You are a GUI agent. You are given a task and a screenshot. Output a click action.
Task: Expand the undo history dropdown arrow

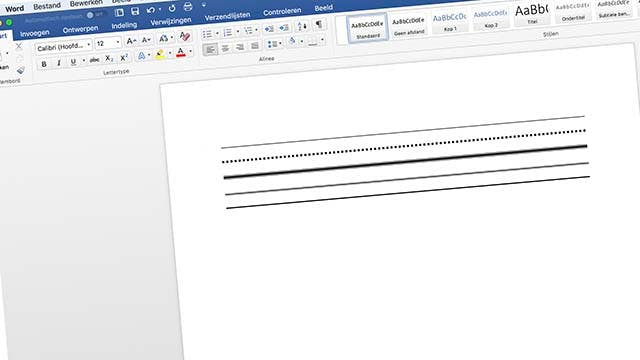[160, 9]
